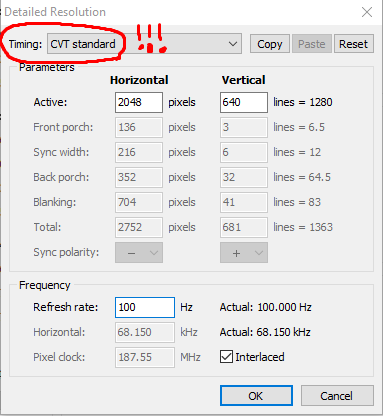Image resolution: width=383 pixels, height=416 pixels.
Task: Click the Horizontal frequency field showing 68.150
Action: click(x=145, y=332)
